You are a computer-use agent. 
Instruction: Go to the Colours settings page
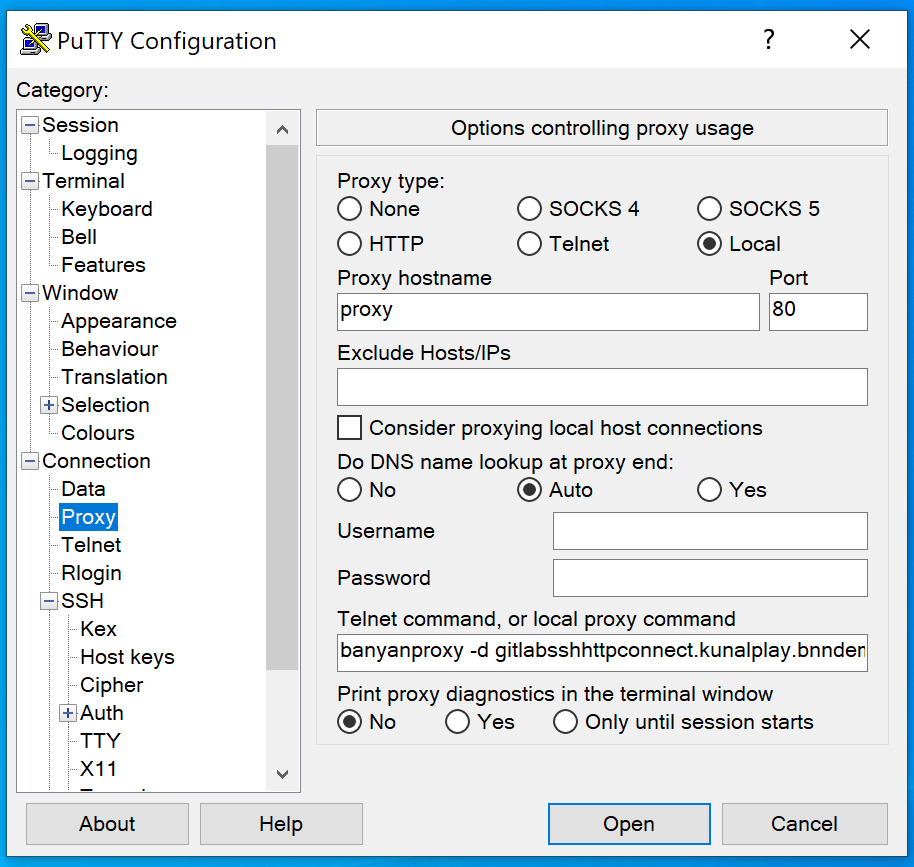point(98,433)
